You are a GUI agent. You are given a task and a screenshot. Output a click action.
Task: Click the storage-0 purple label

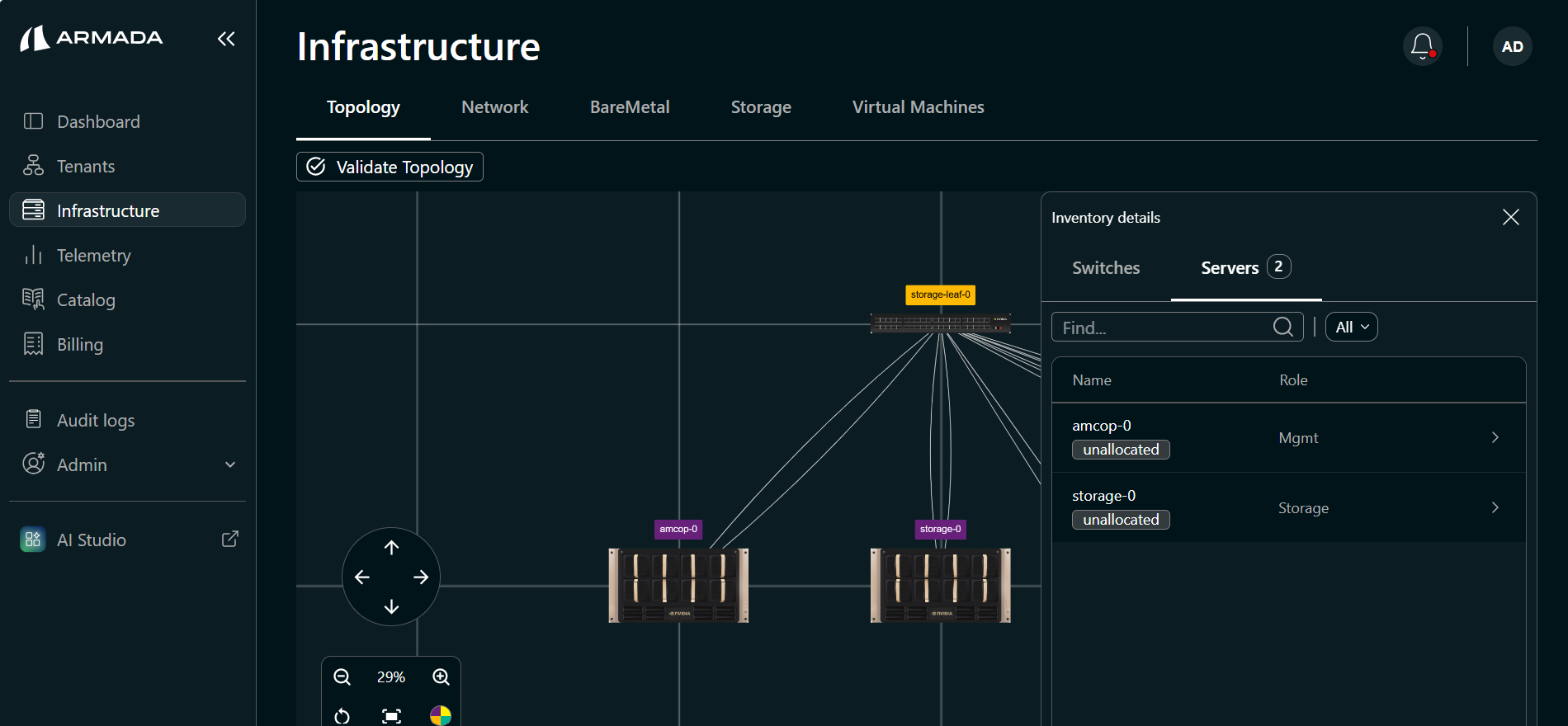940,529
